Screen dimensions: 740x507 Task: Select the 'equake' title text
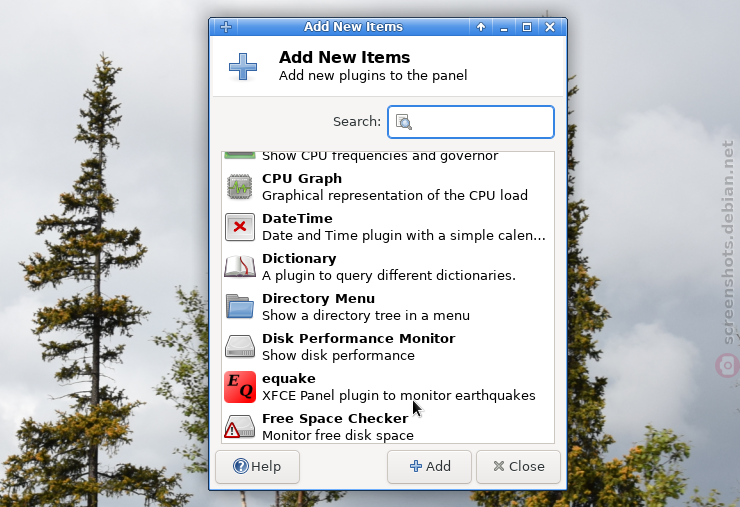(x=289, y=379)
